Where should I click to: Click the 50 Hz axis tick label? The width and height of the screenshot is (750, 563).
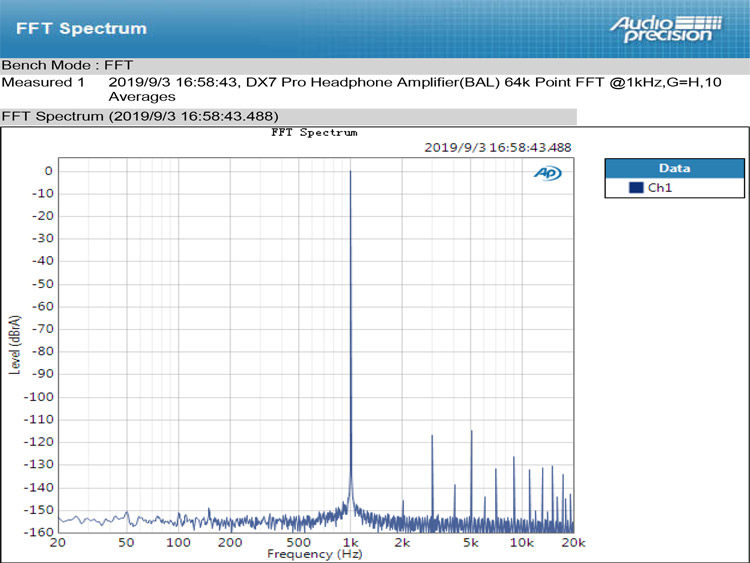pyautogui.click(x=126, y=542)
